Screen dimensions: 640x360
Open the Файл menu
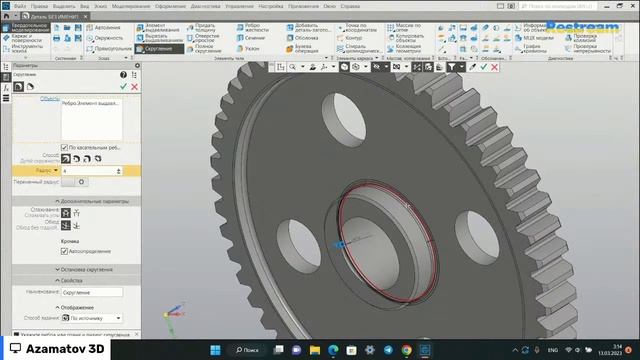tap(20, 7)
